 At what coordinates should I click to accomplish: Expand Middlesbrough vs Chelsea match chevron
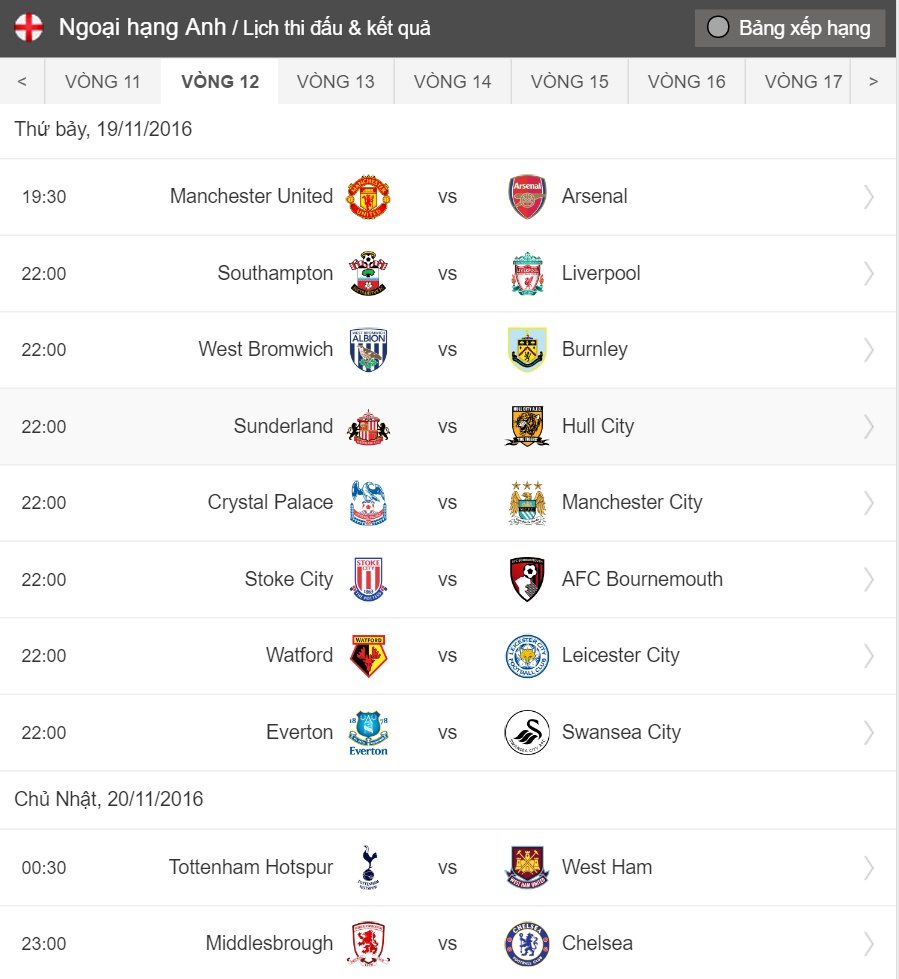pyautogui.click(x=869, y=944)
